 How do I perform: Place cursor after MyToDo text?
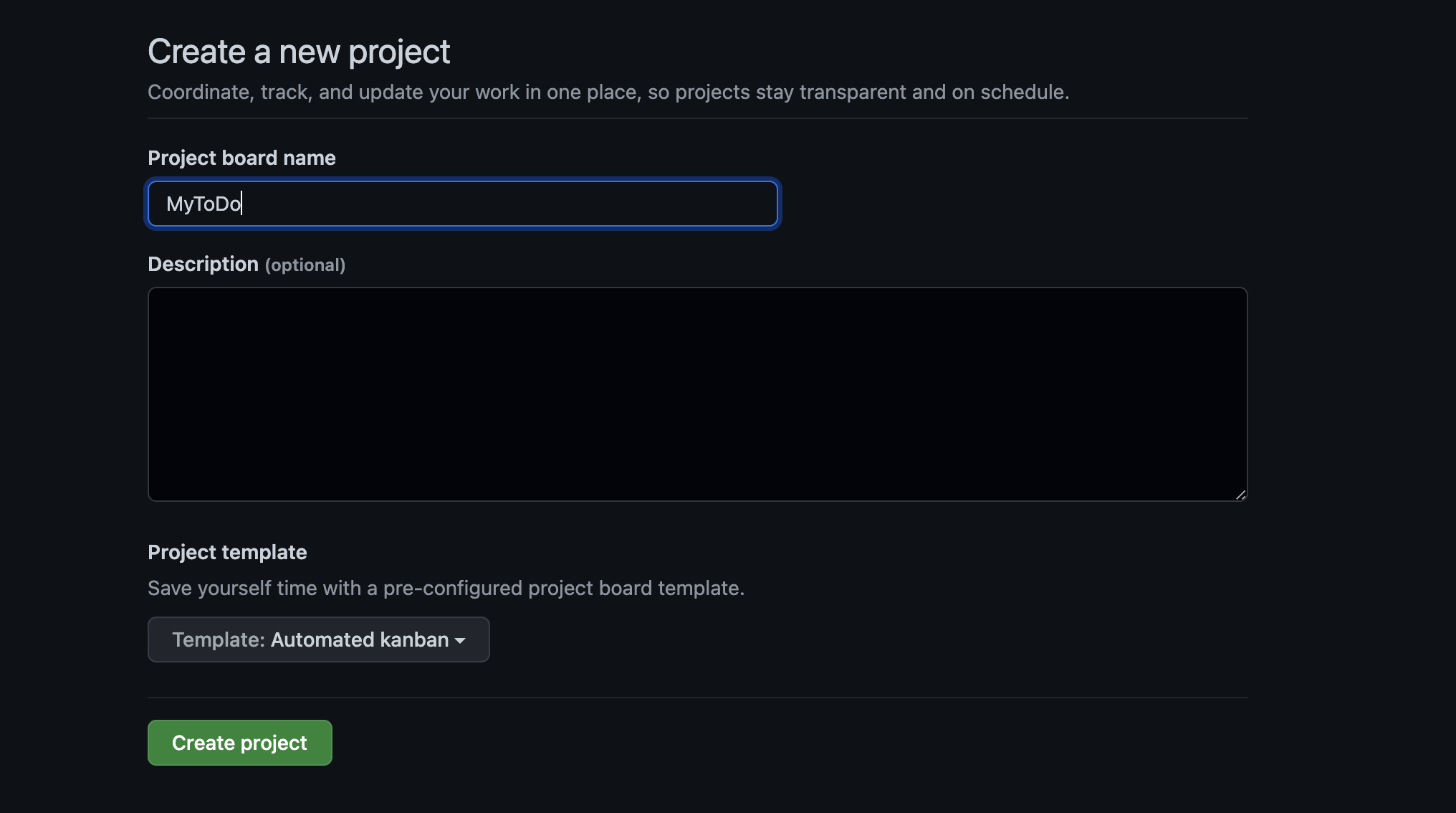[244, 204]
